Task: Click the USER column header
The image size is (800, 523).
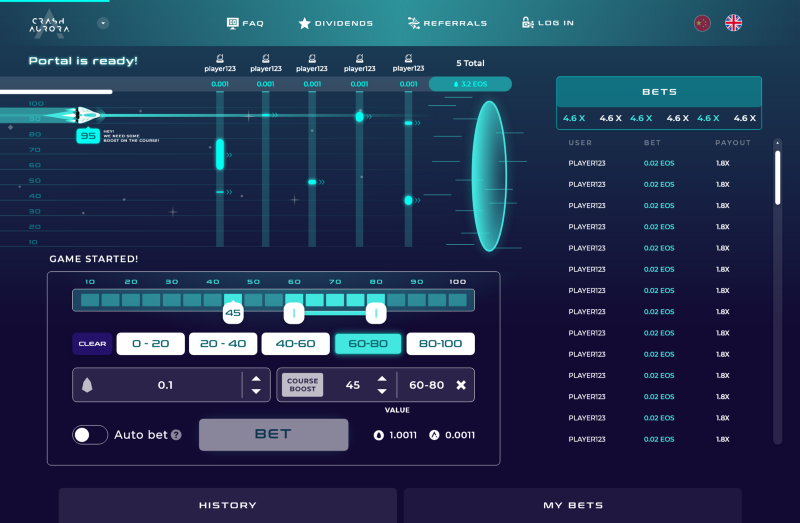Action: (x=580, y=143)
